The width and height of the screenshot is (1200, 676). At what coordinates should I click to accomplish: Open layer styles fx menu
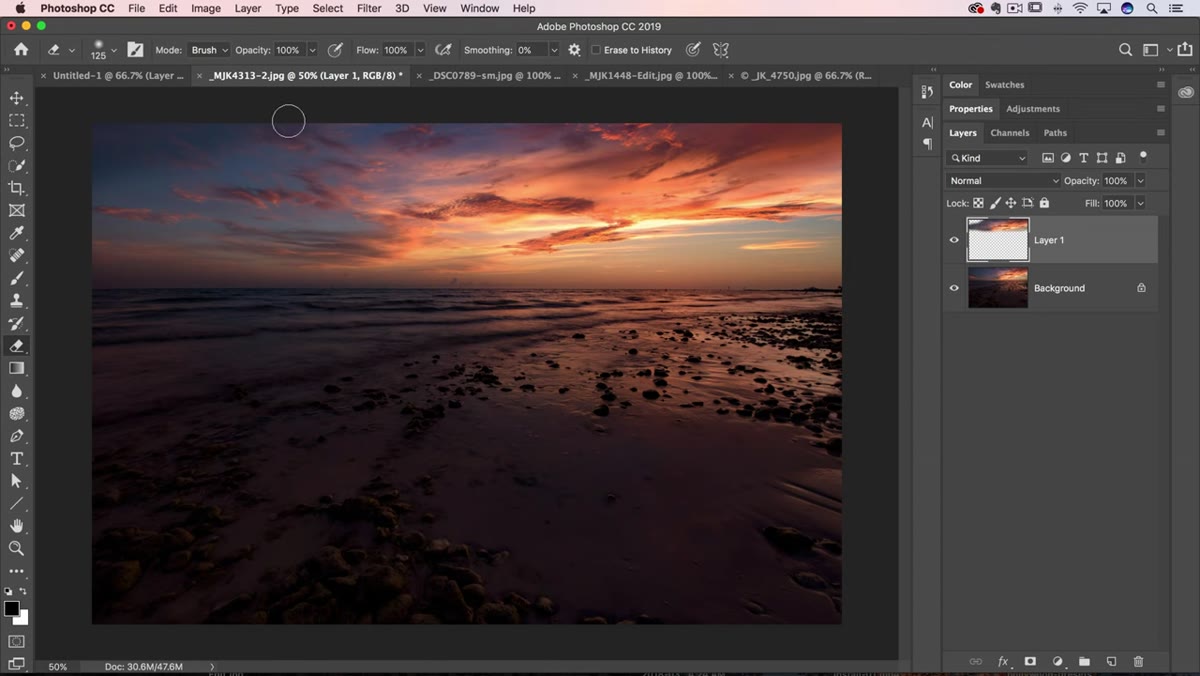tap(1003, 662)
